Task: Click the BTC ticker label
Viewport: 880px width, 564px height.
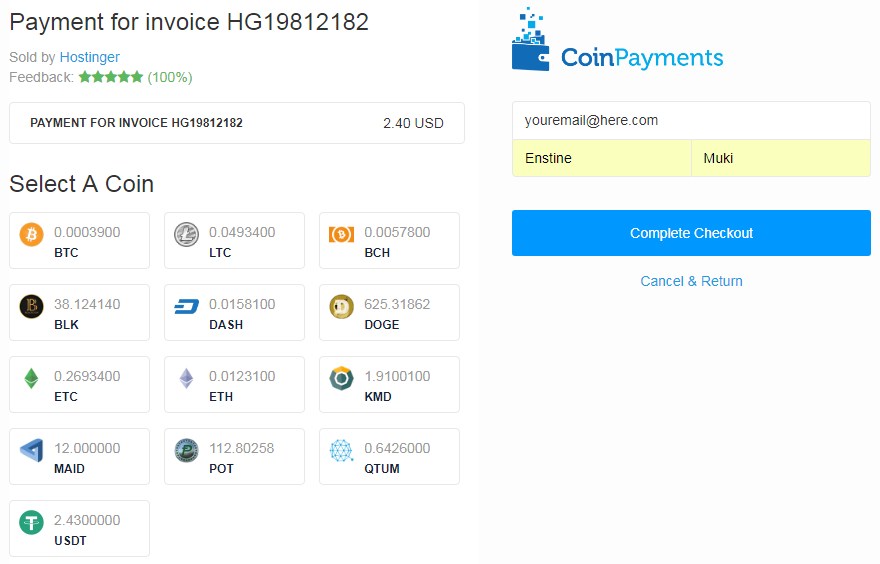Action: tap(66, 253)
